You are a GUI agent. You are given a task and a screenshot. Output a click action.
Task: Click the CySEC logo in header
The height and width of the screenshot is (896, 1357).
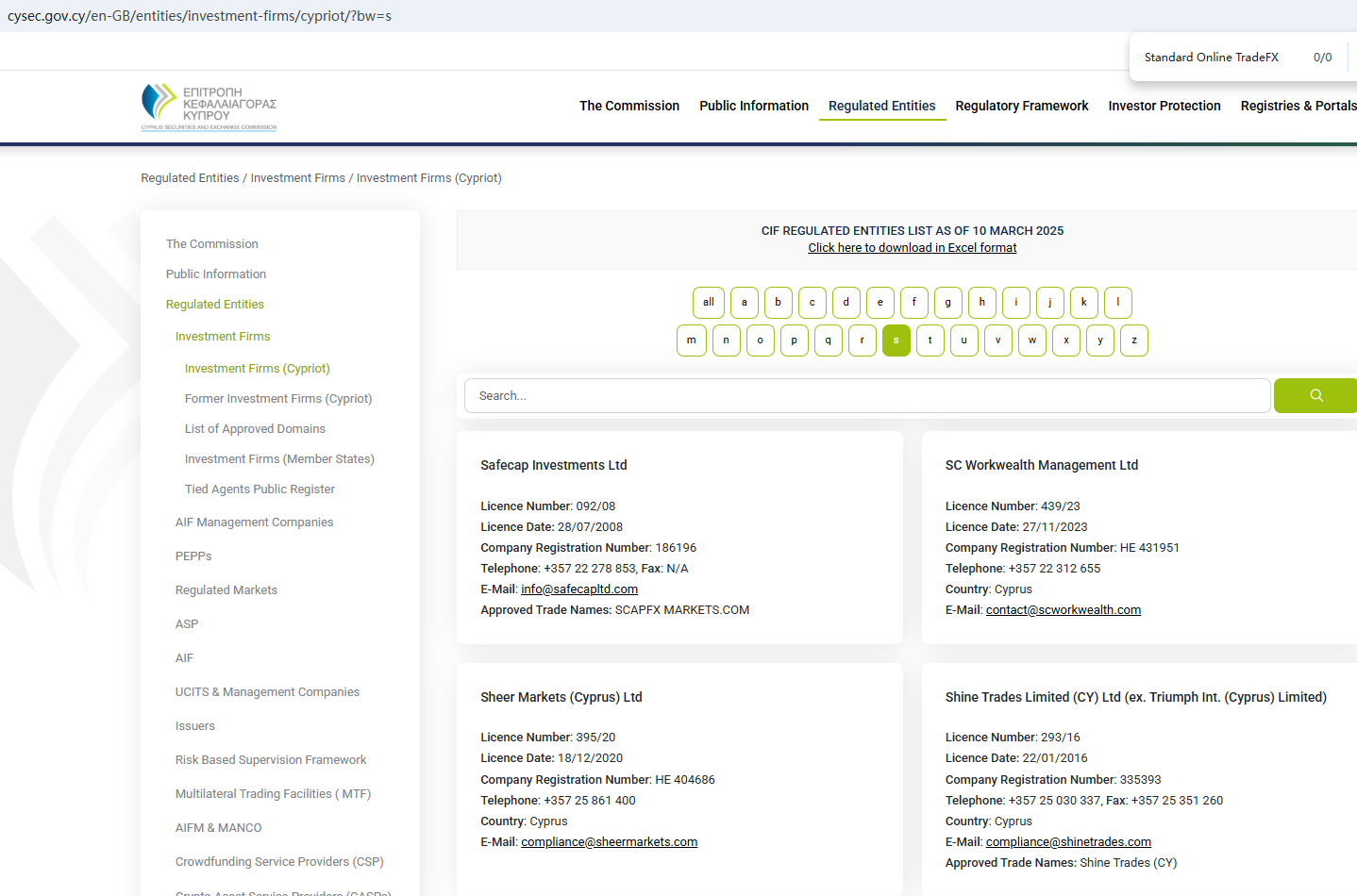pos(209,107)
